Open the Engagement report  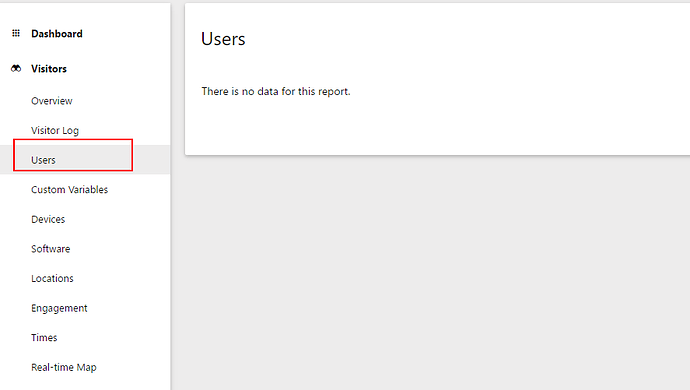coord(59,308)
